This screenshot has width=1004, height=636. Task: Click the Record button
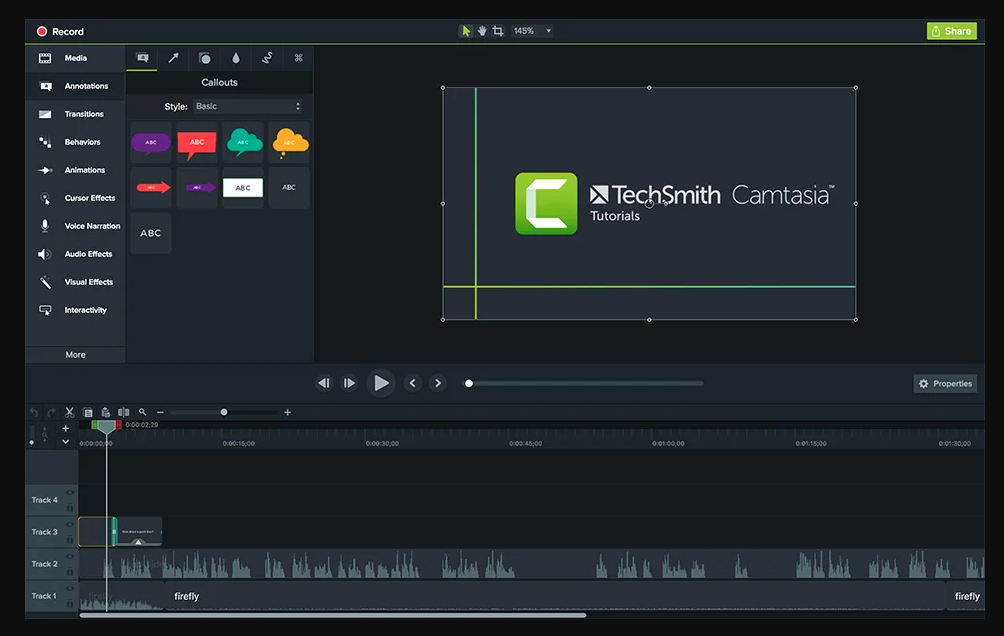60,31
